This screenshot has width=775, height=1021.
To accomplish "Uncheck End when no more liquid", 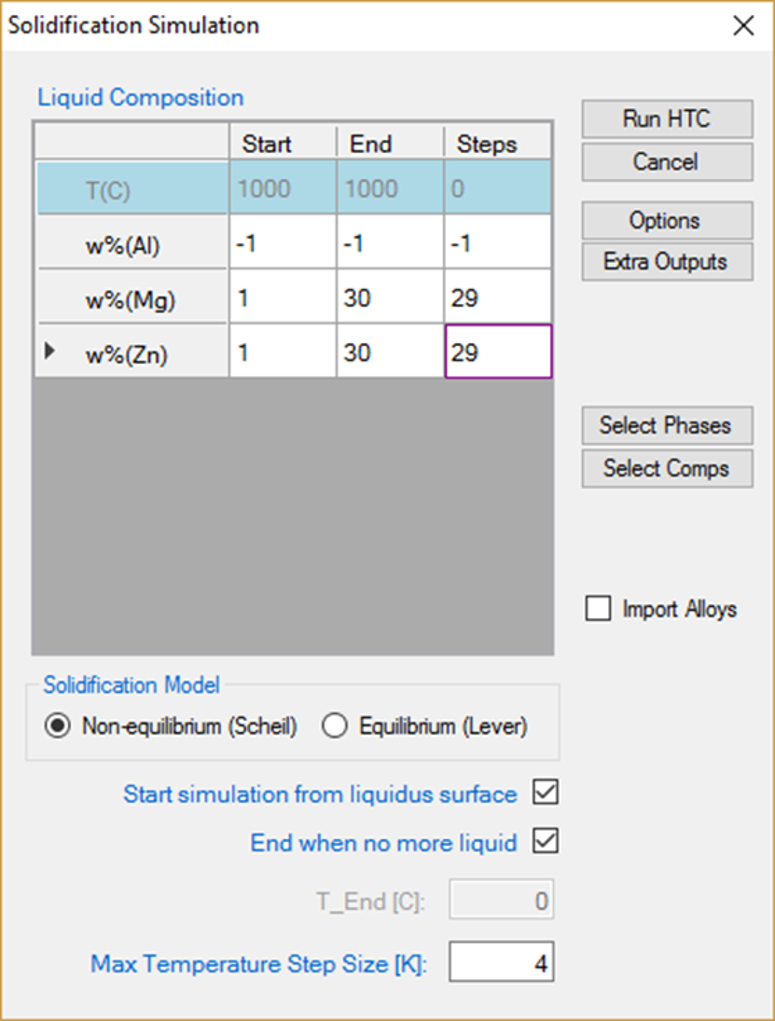I will 546,842.
